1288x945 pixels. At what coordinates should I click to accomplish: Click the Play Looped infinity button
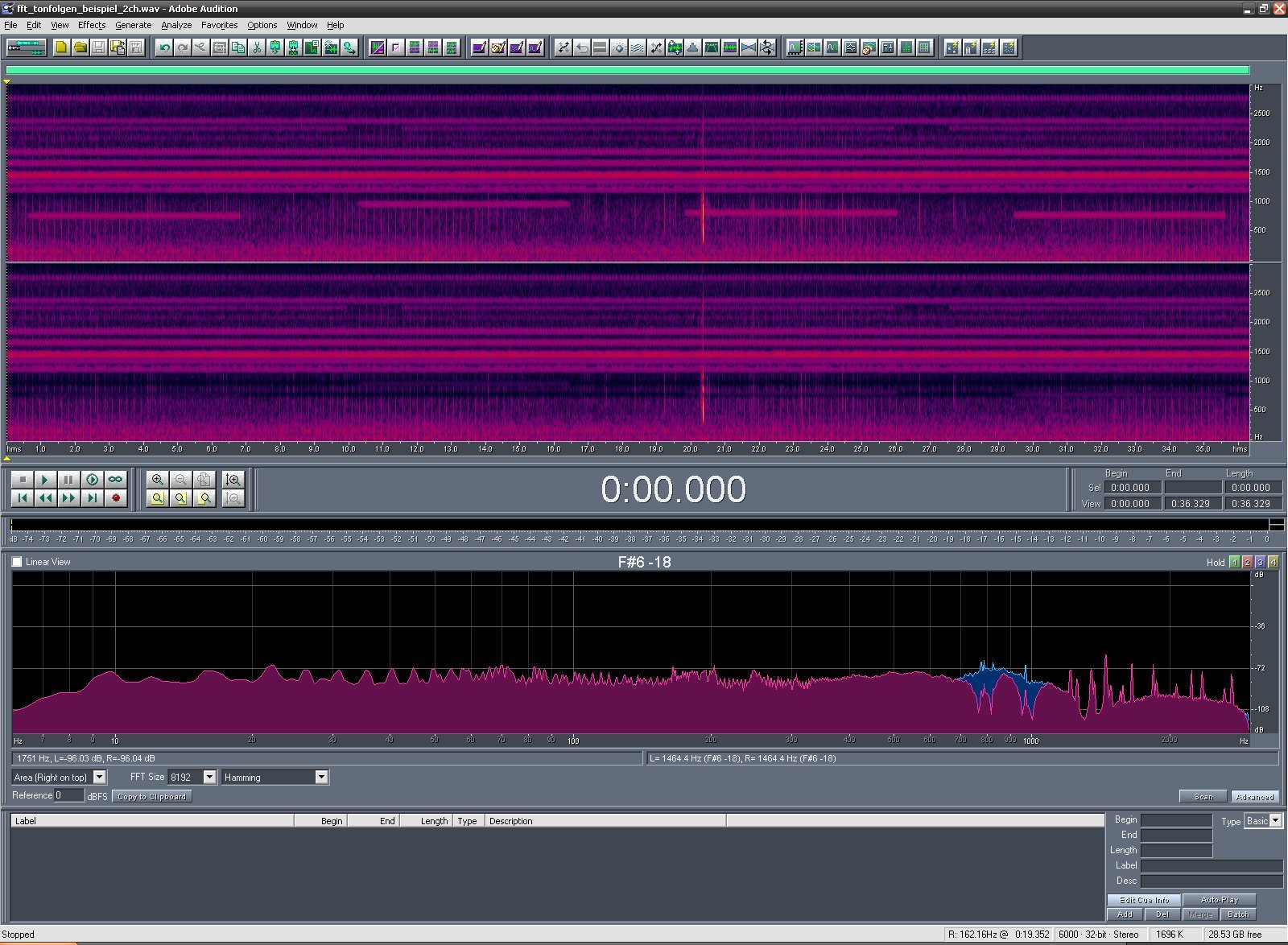pyautogui.click(x=116, y=480)
